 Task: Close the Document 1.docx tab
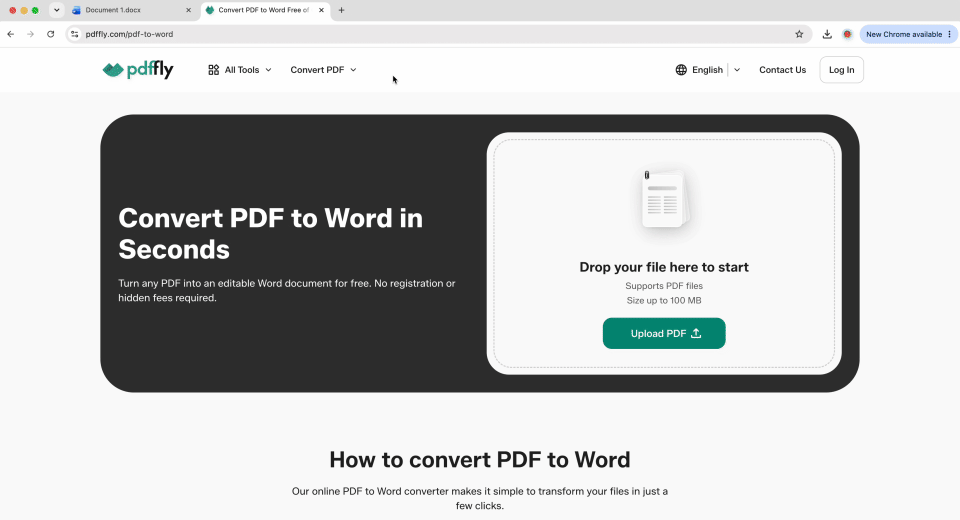click(x=189, y=10)
